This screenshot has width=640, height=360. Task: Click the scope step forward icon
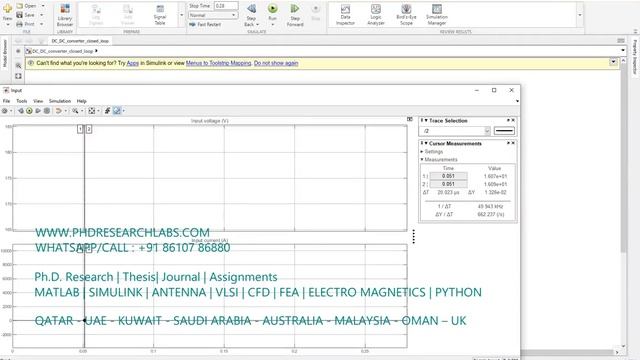tap(38, 111)
